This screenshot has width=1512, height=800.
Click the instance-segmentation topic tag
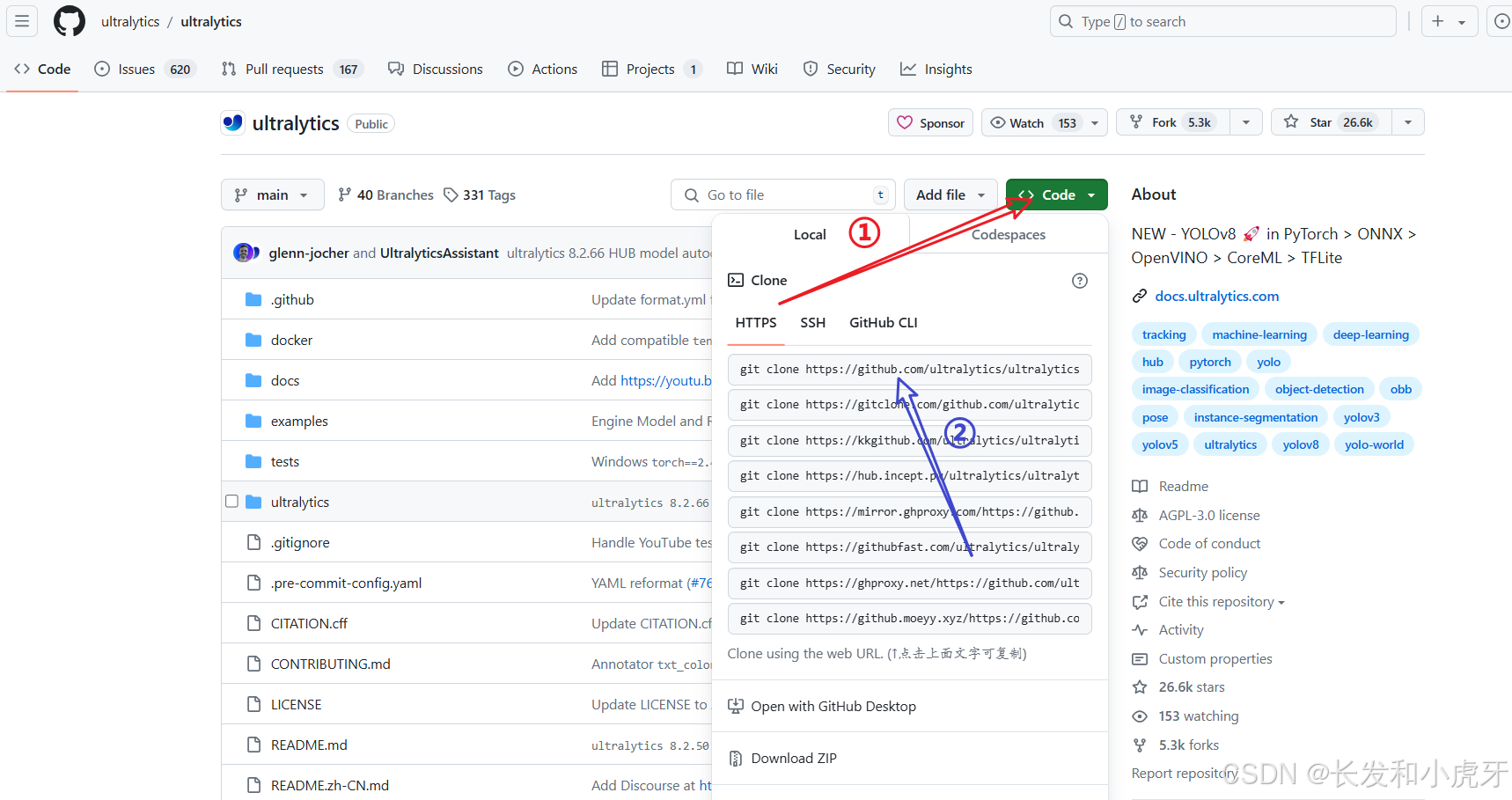point(1256,418)
